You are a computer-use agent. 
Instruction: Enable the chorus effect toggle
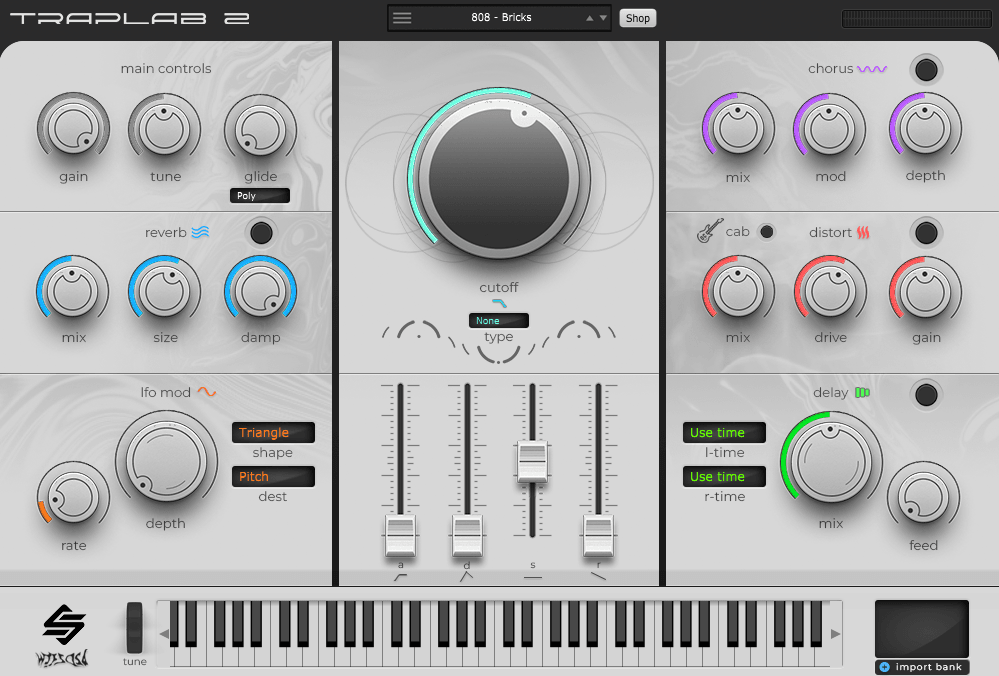coord(926,69)
